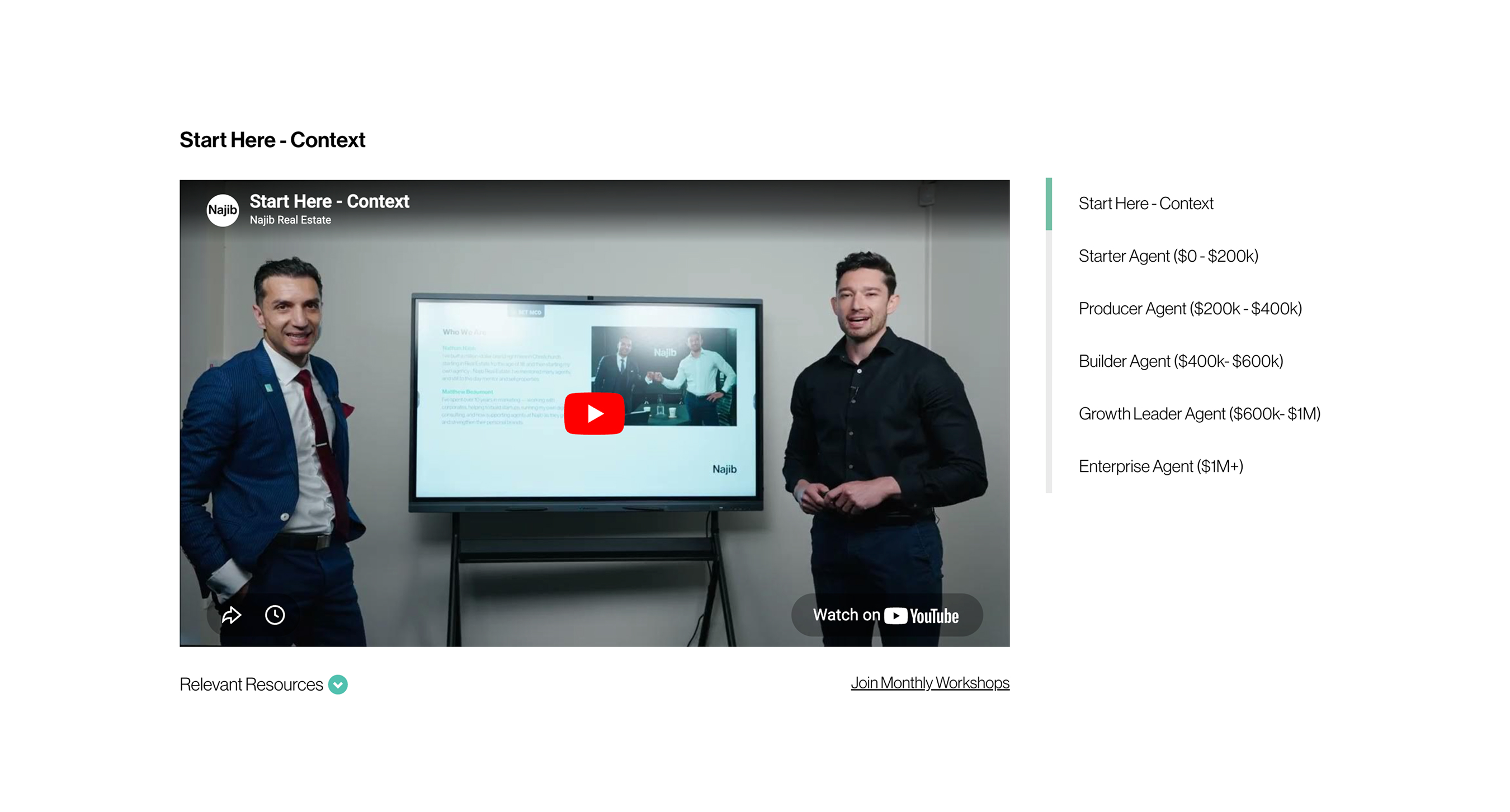Viewport: 1510px width, 812px height.
Task: Select Start Here - Context in sidebar list
Action: (x=1145, y=204)
